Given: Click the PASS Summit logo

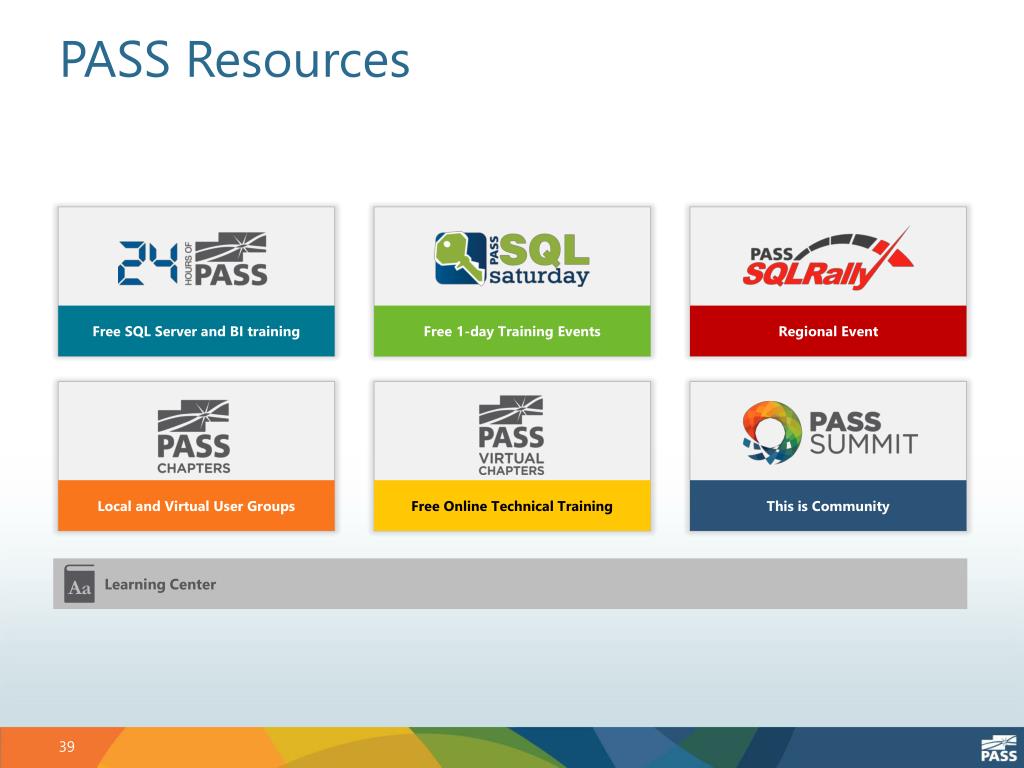Looking at the screenshot, I should pos(829,432).
